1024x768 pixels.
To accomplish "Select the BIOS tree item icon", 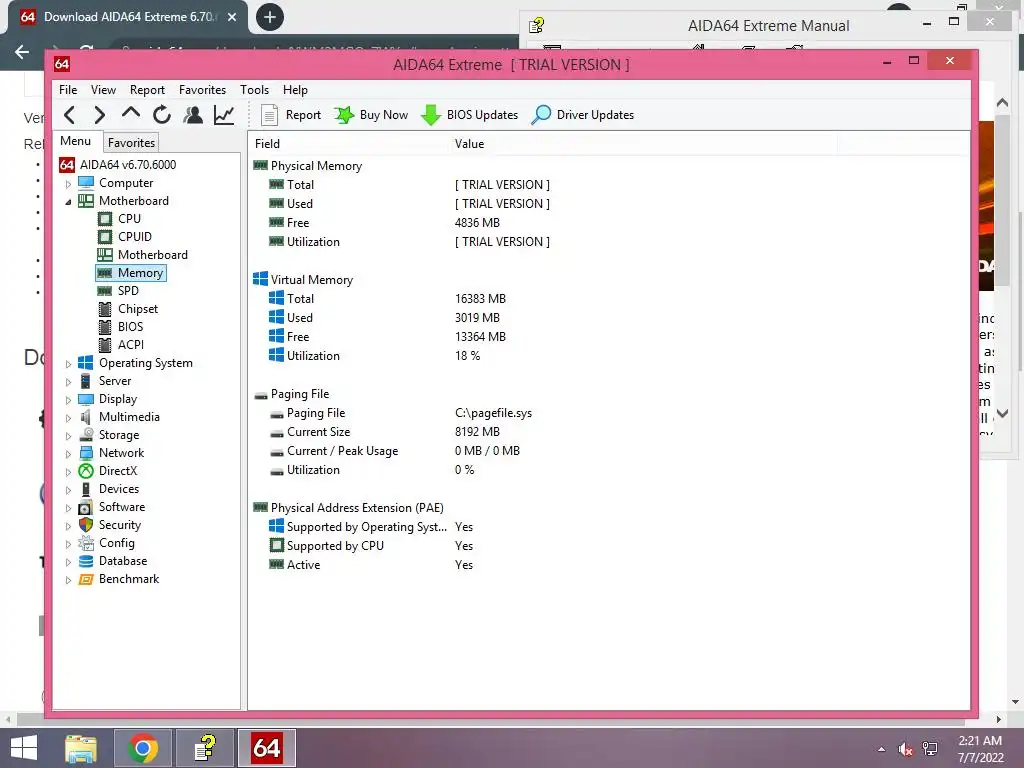I will 104,327.
